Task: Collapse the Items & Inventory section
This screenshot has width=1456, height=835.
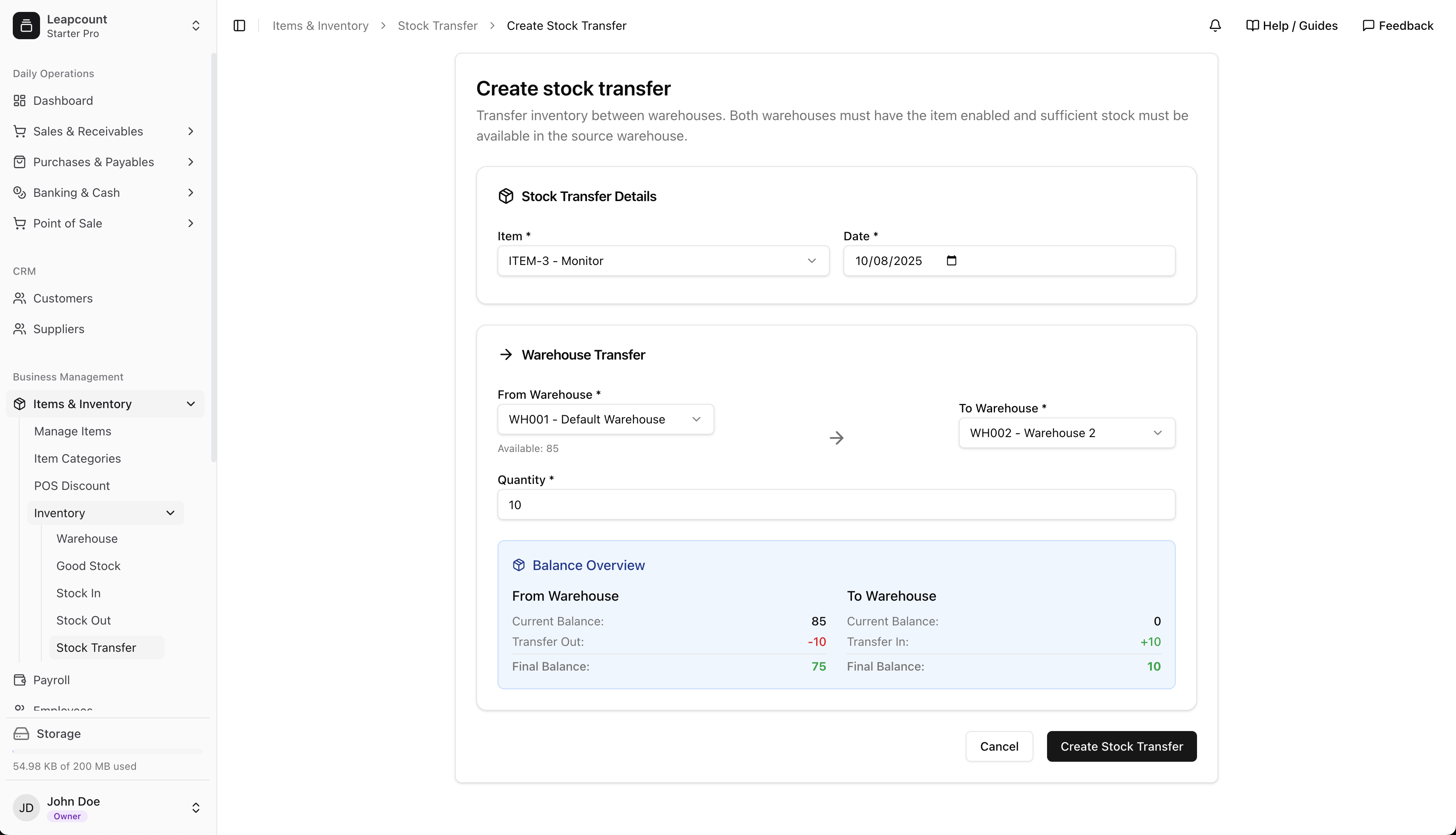Action: point(191,404)
